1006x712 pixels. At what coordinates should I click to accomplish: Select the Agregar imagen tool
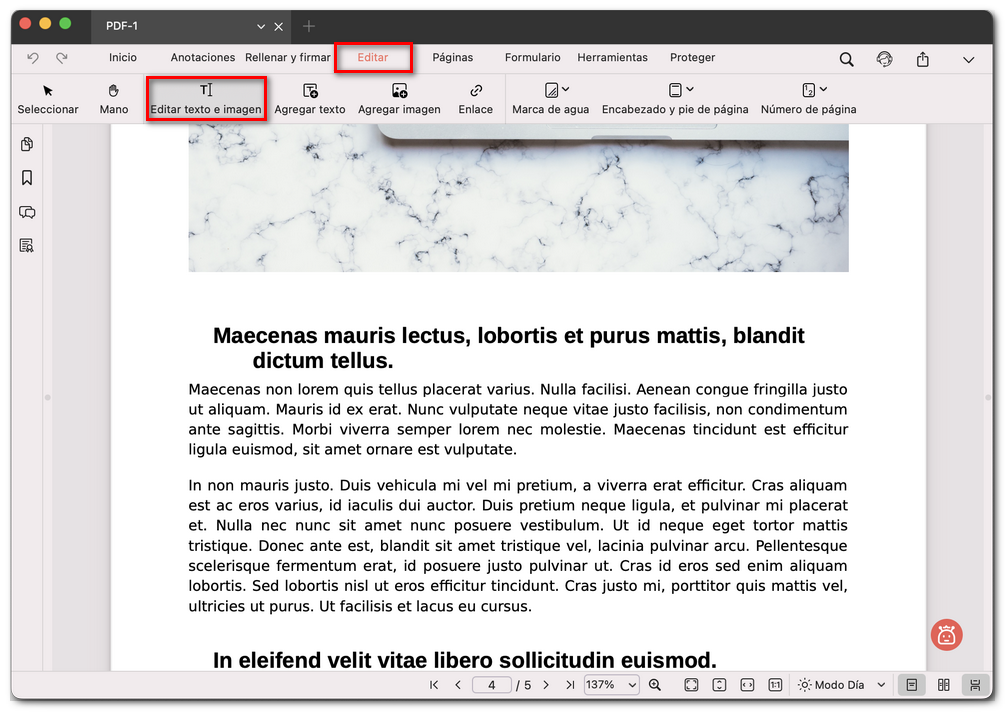click(399, 97)
